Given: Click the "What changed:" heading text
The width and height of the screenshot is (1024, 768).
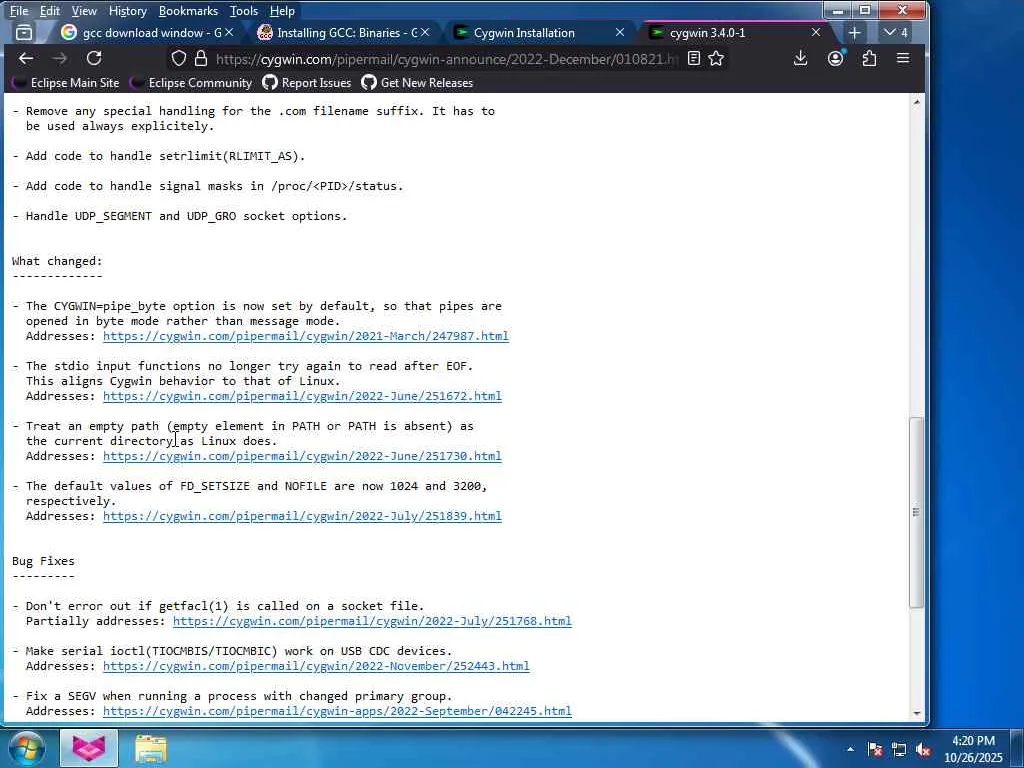Looking at the screenshot, I should pos(57,261).
